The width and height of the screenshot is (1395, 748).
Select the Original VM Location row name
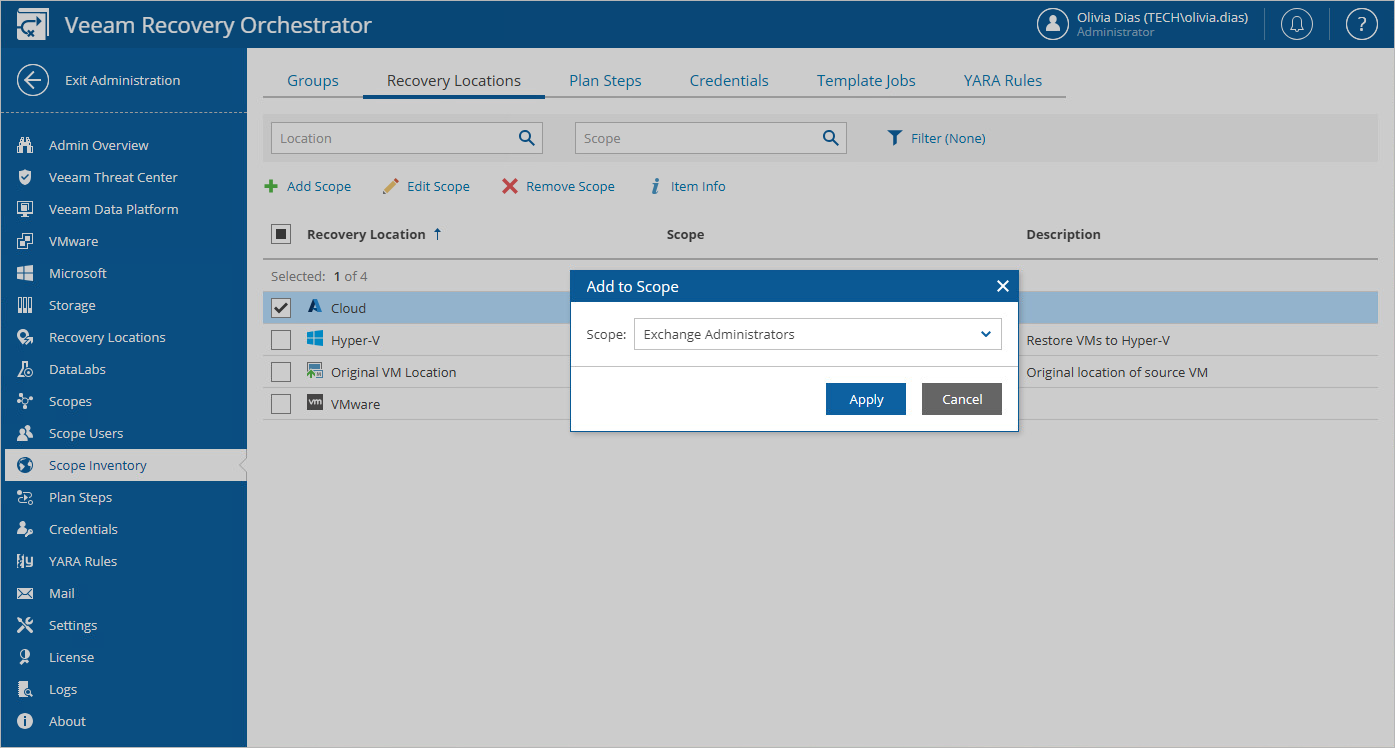pos(393,372)
